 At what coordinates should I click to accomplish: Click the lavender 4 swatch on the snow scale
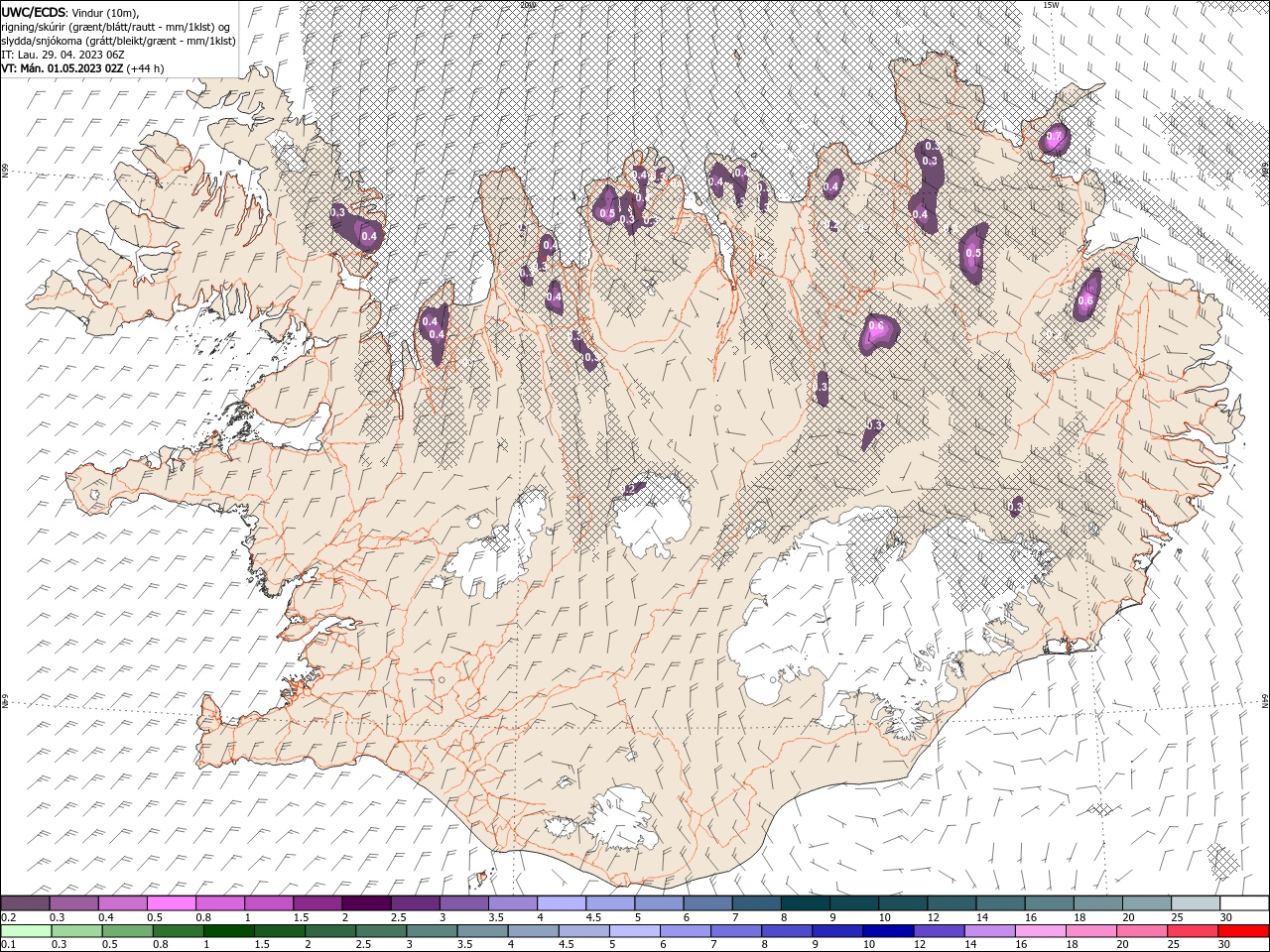pyautogui.click(x=562, y=903)
